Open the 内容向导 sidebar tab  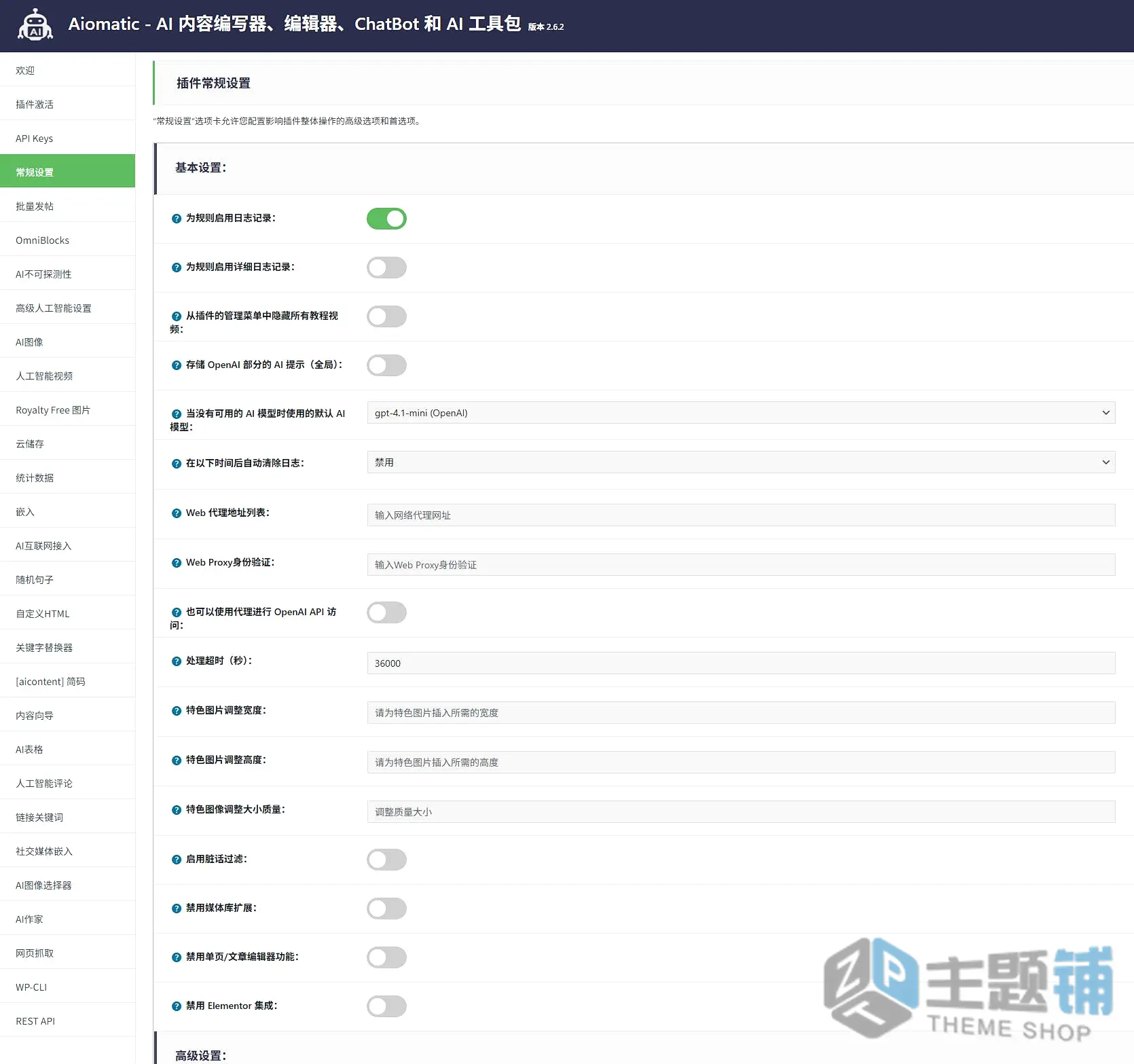(68, 715)
